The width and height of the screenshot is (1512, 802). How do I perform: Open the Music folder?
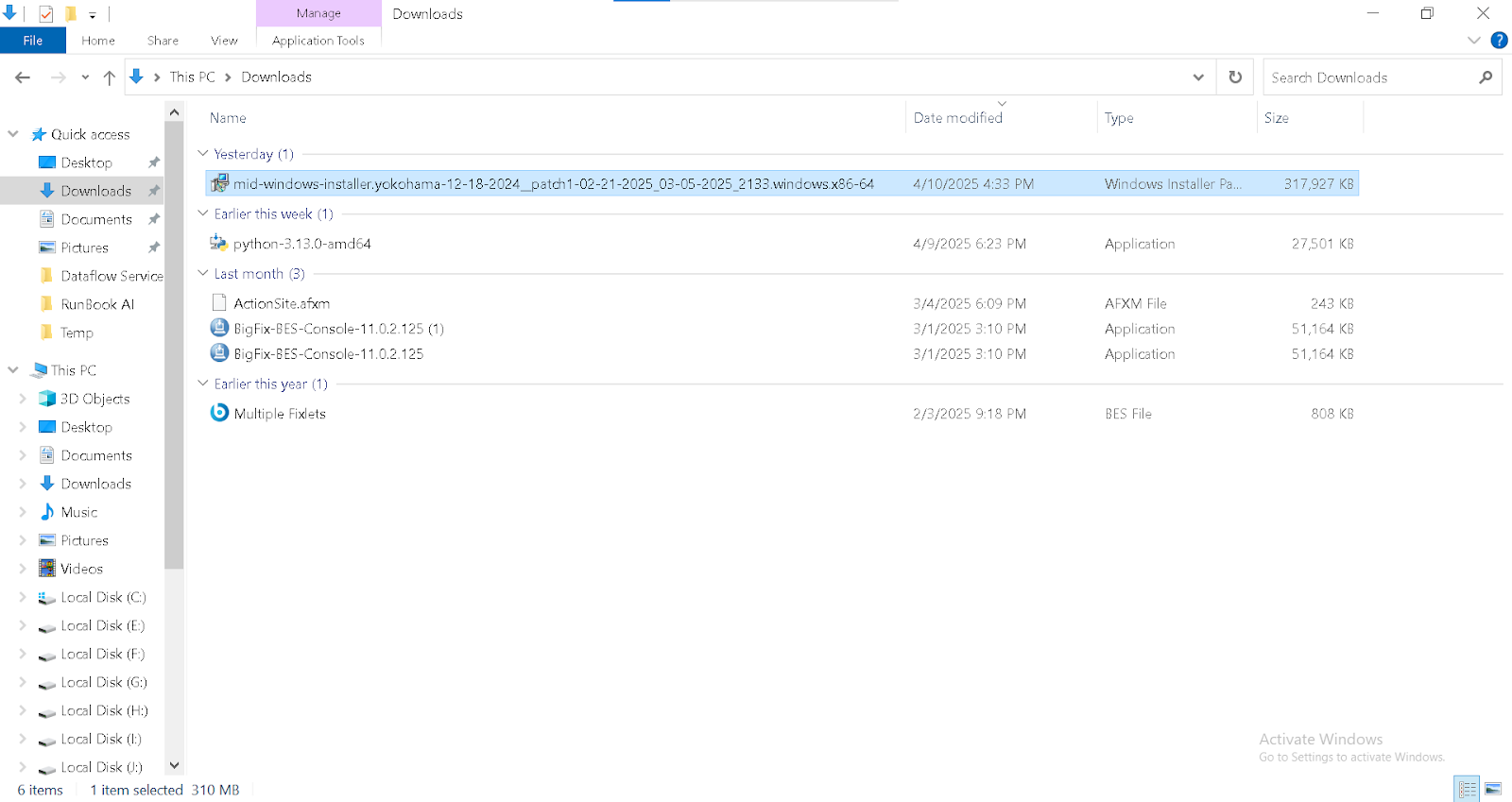click(78, 512)
